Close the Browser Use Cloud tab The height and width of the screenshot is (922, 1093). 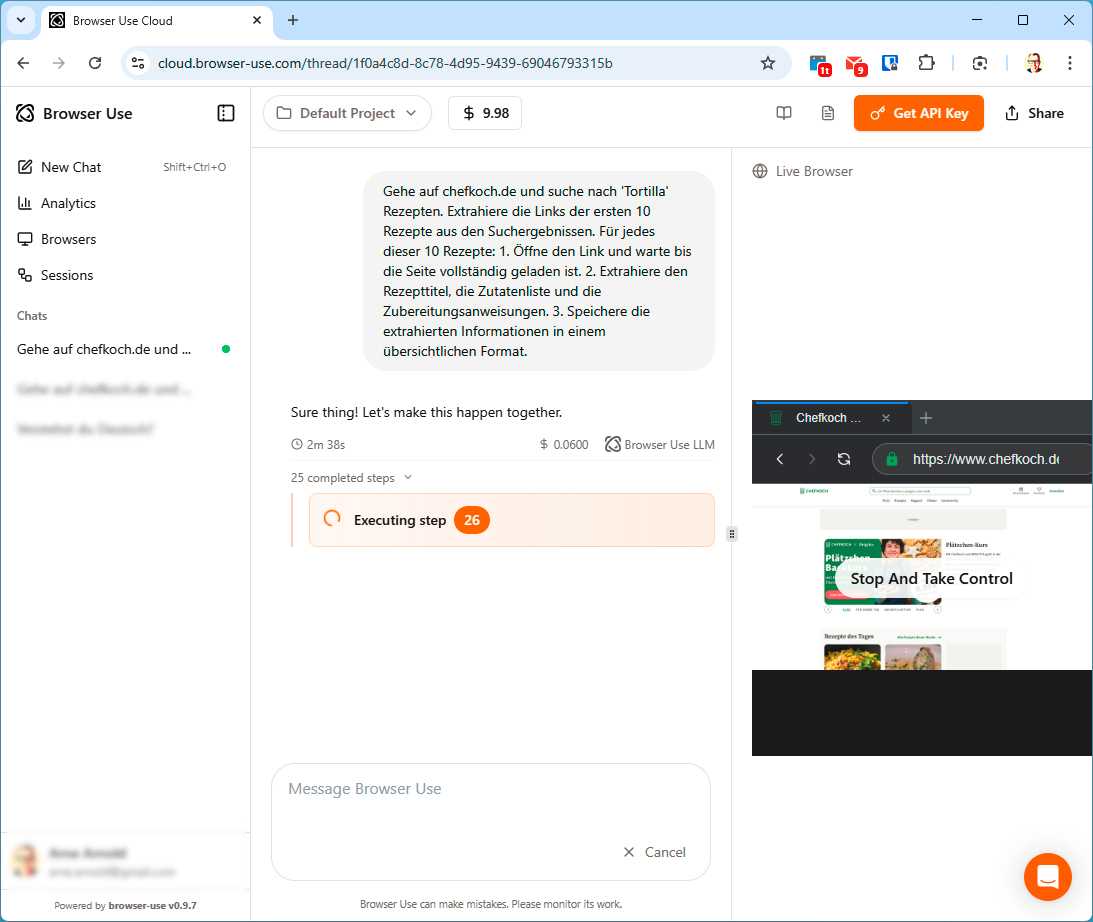(257, 20)
